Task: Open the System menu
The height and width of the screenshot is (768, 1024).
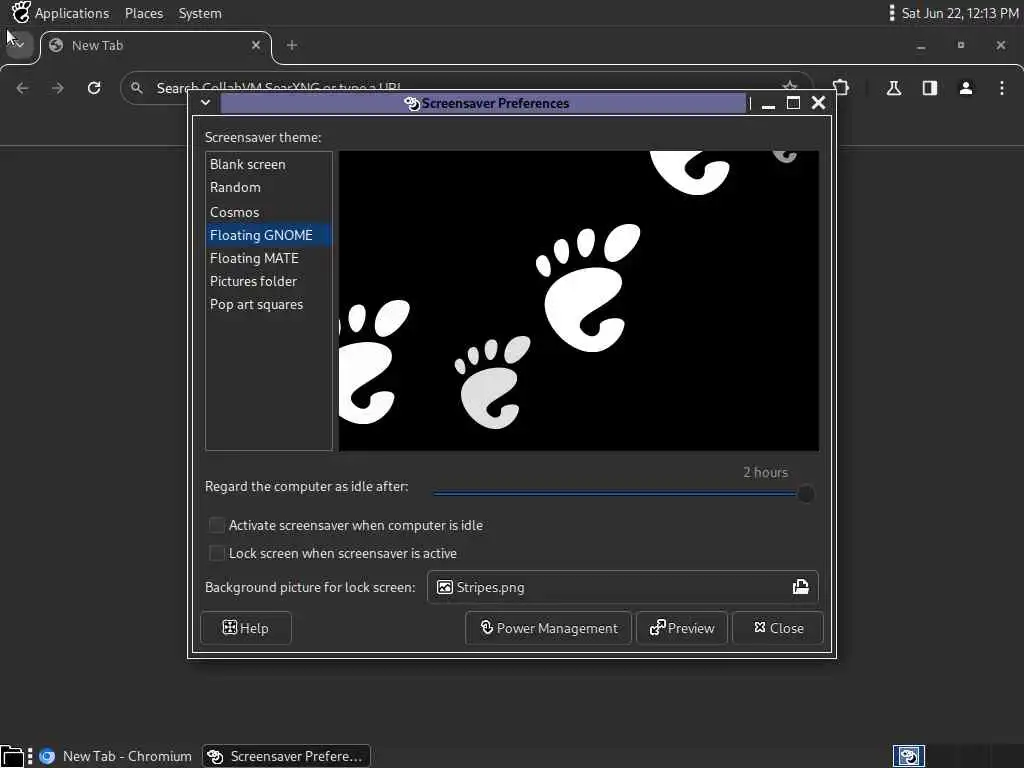Action: [x=200, y=13]
